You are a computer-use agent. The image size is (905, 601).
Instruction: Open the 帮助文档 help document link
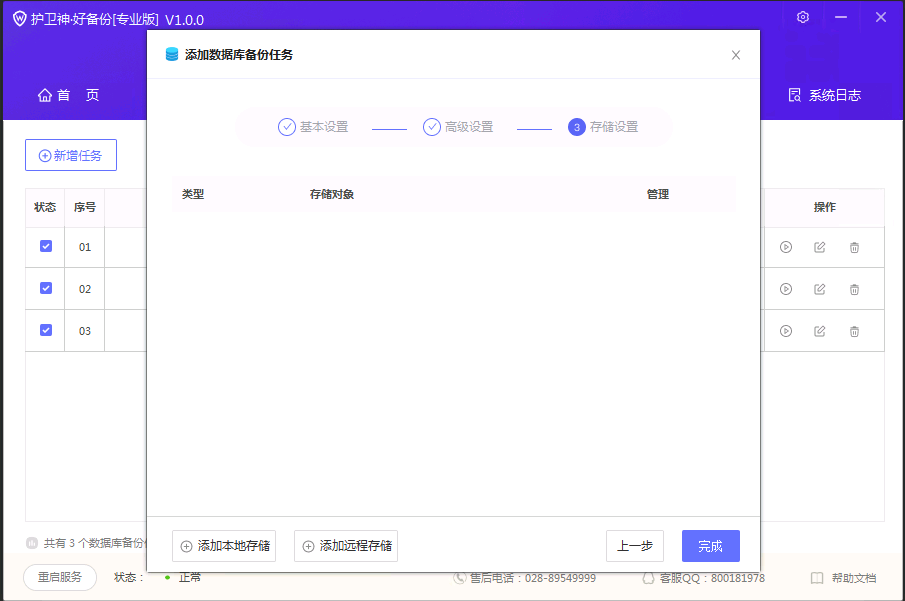coord(843,578)
